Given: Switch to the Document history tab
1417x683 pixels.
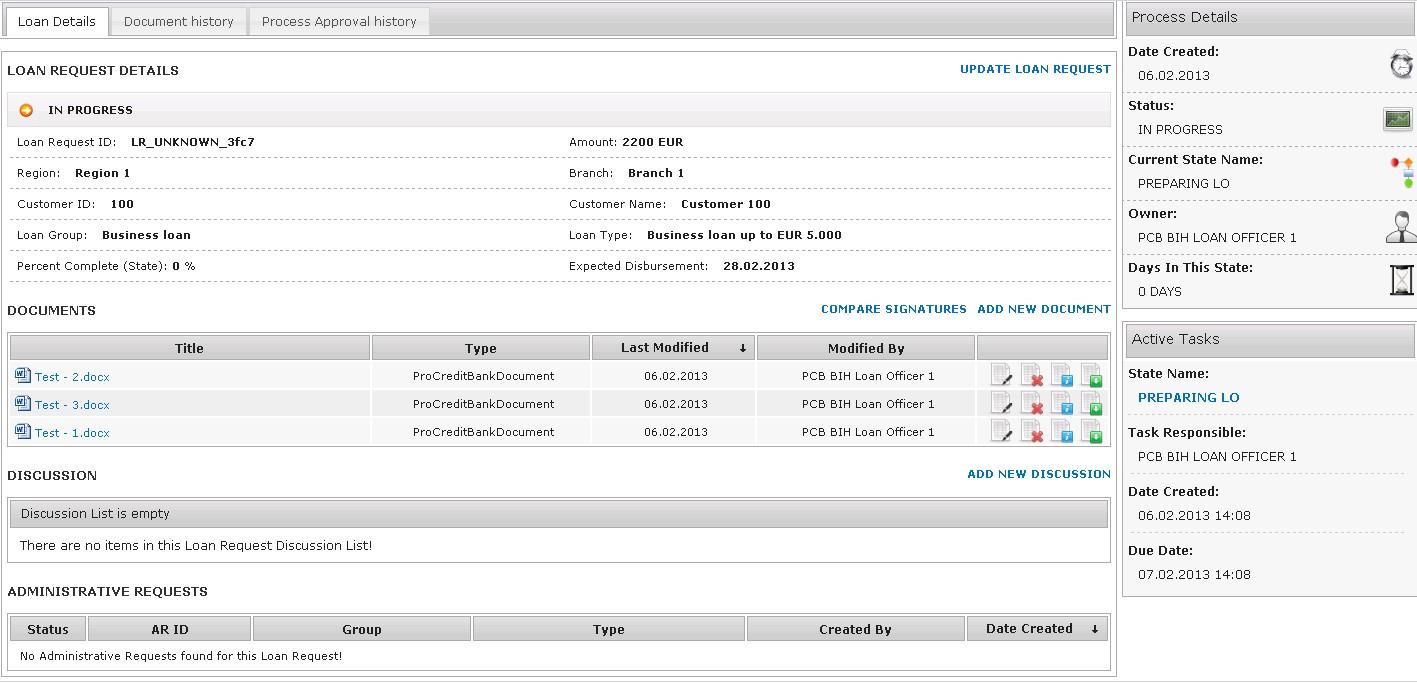Looking at the screenshot, I should [x=178, y=21].
